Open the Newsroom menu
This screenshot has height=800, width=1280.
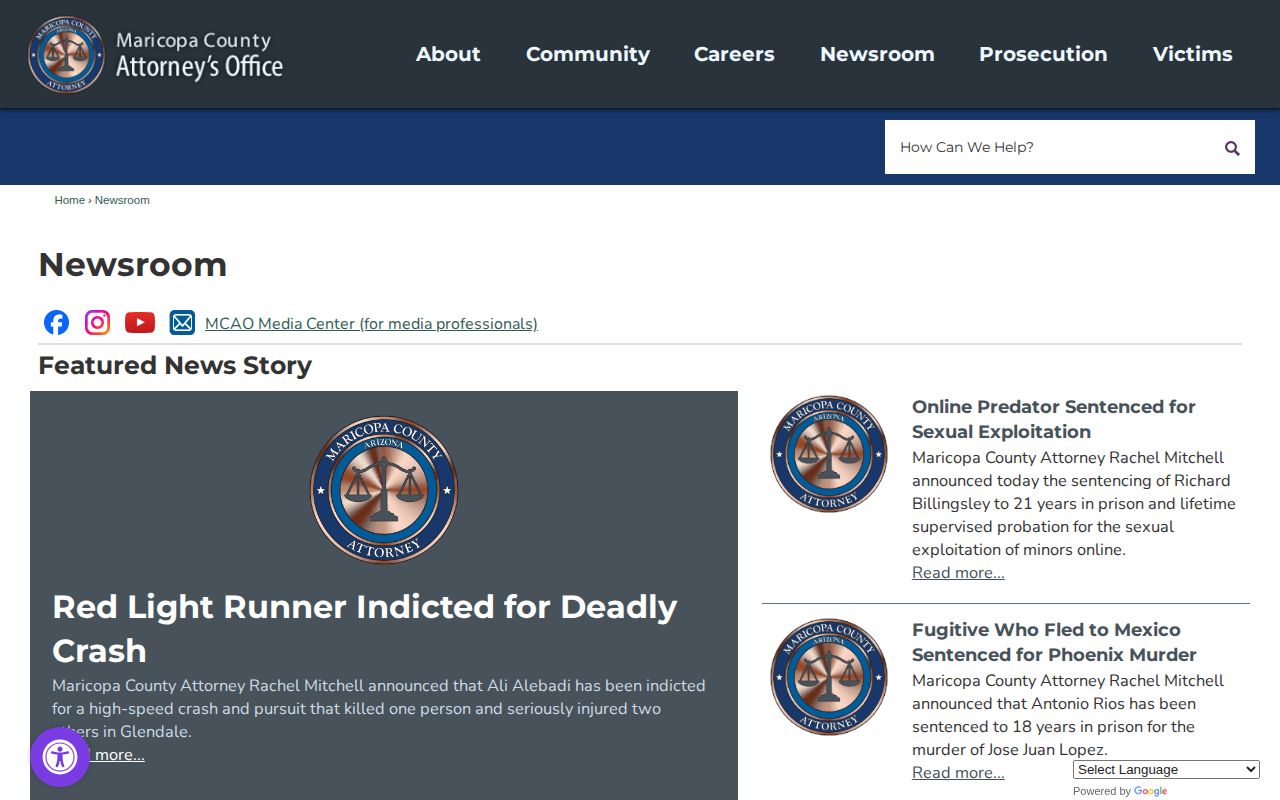point(877,54)
